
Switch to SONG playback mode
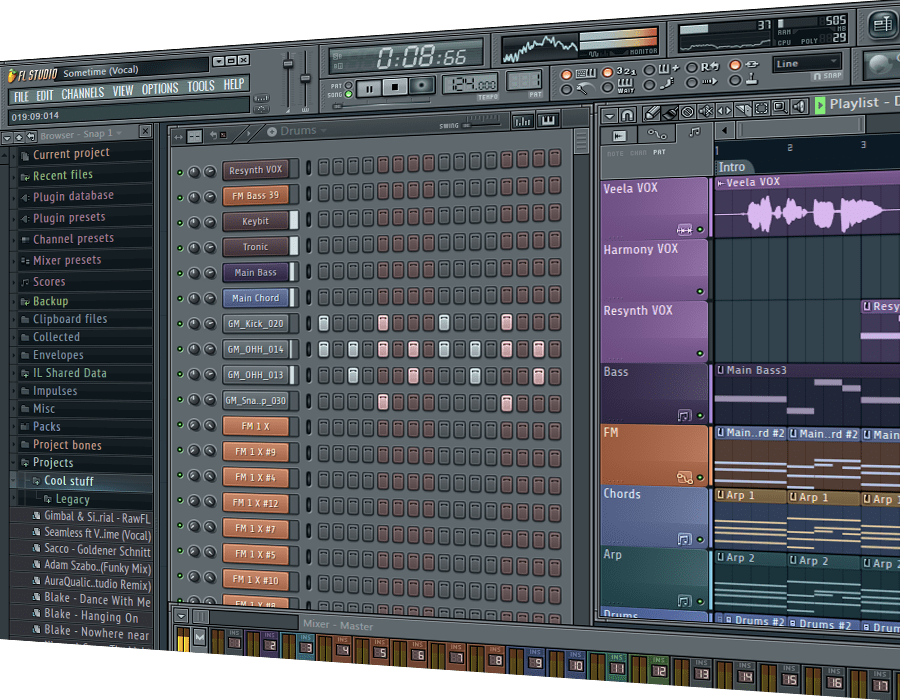pos(348,94)
